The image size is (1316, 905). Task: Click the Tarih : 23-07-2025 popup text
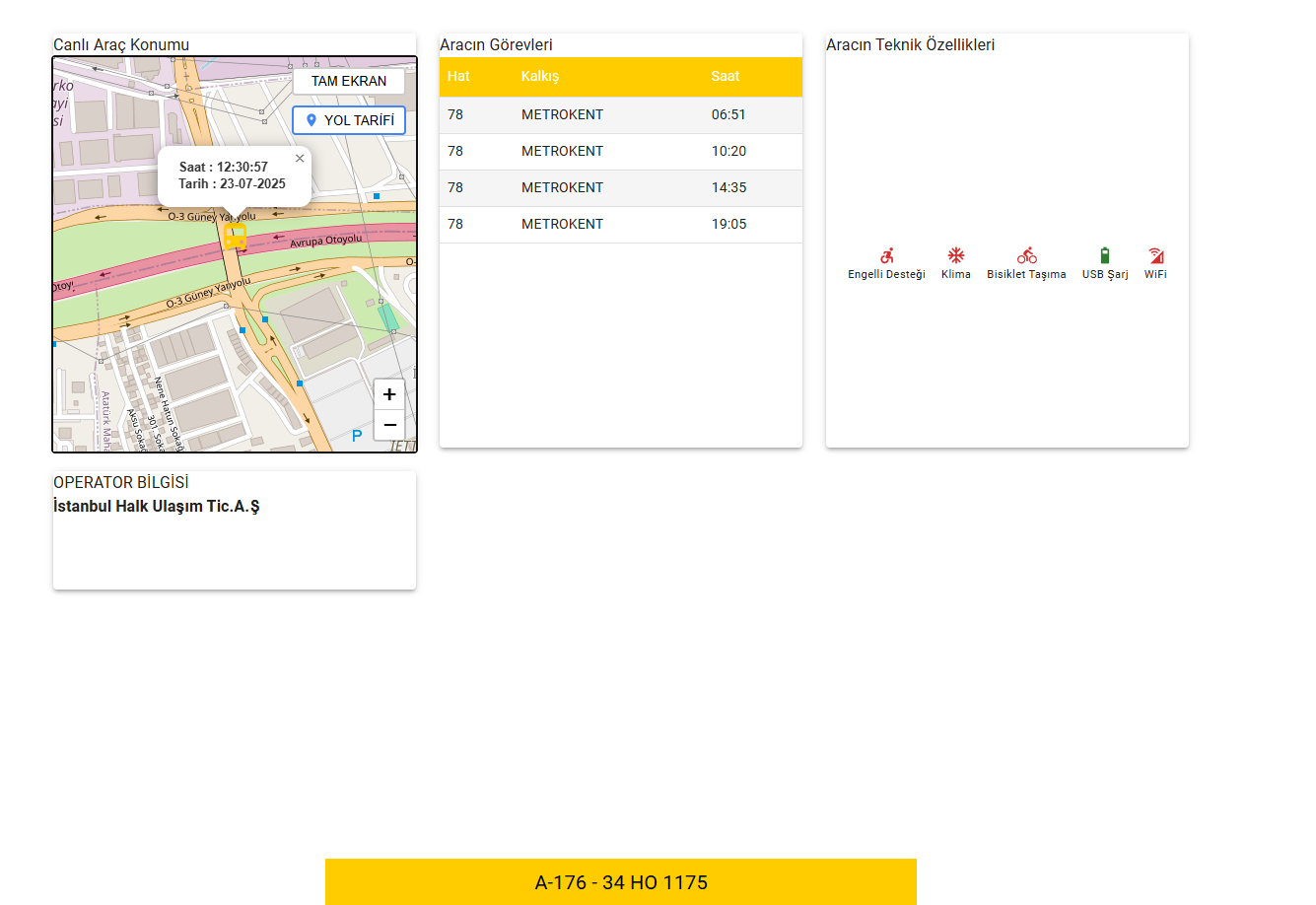pos(232,183)
